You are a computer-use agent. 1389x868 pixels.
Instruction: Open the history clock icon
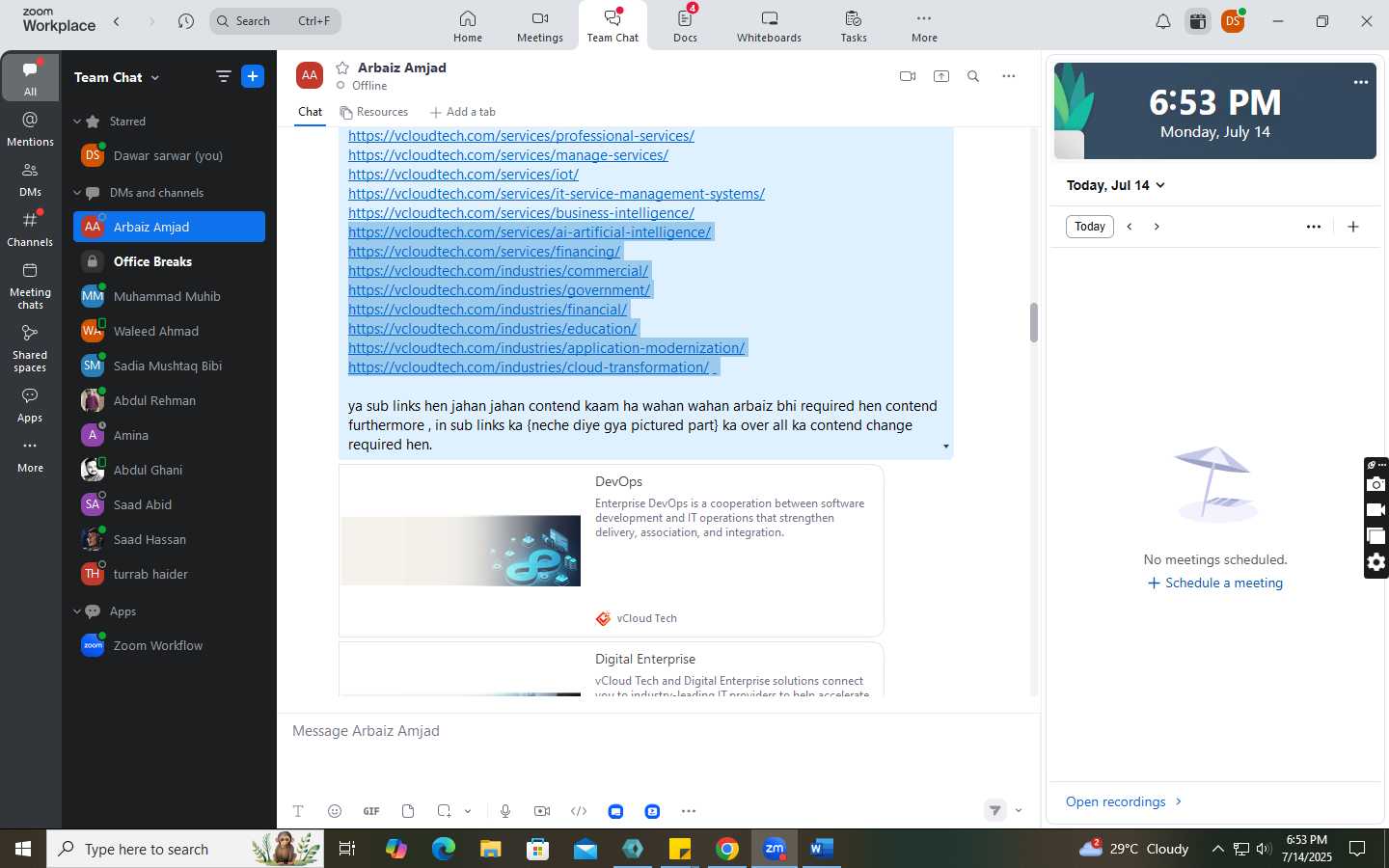tap(186, 20)
